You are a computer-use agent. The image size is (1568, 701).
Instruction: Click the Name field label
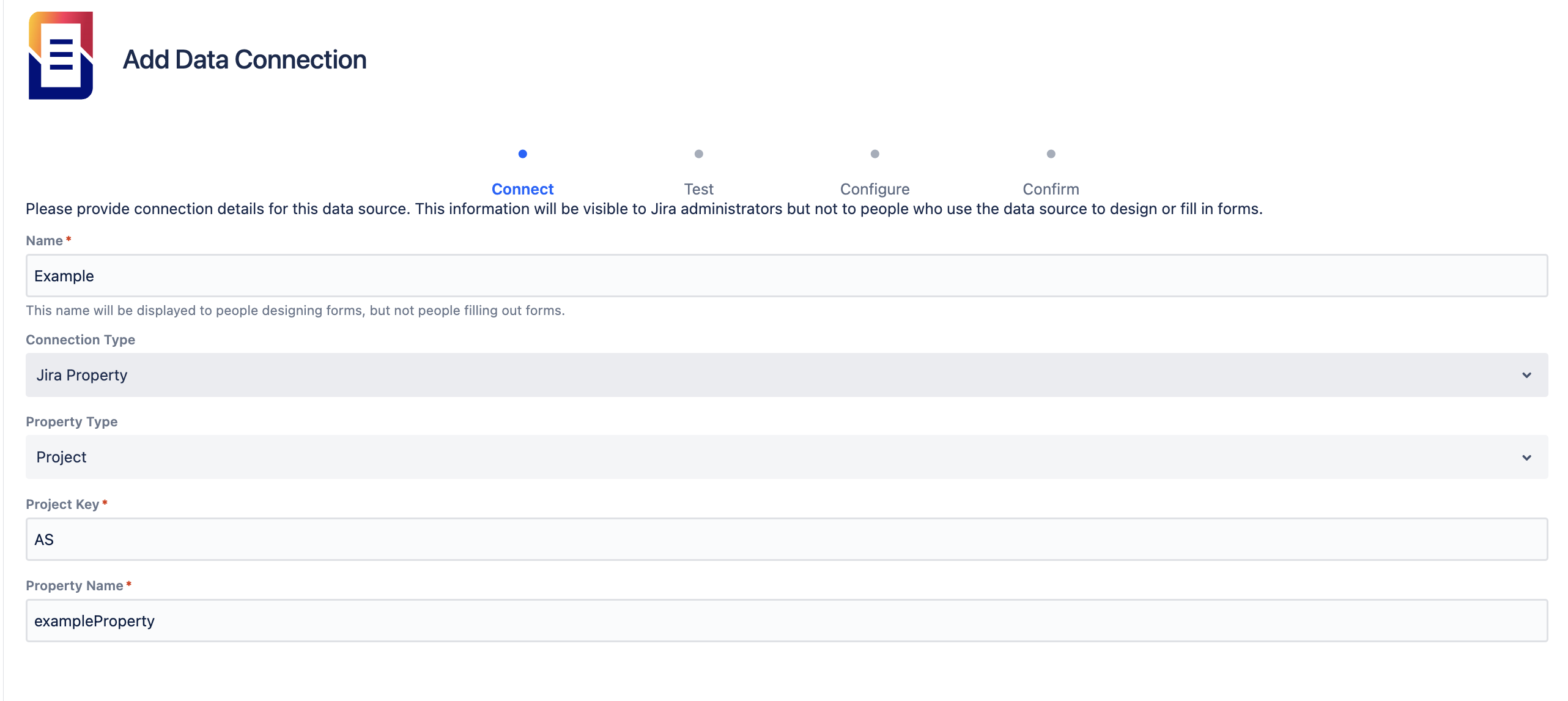click(44, 241)
